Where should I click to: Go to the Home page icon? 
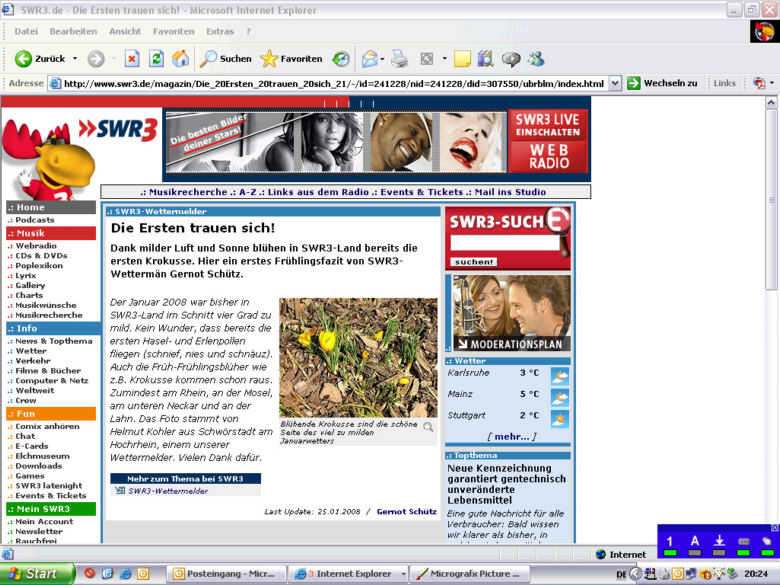181,59
